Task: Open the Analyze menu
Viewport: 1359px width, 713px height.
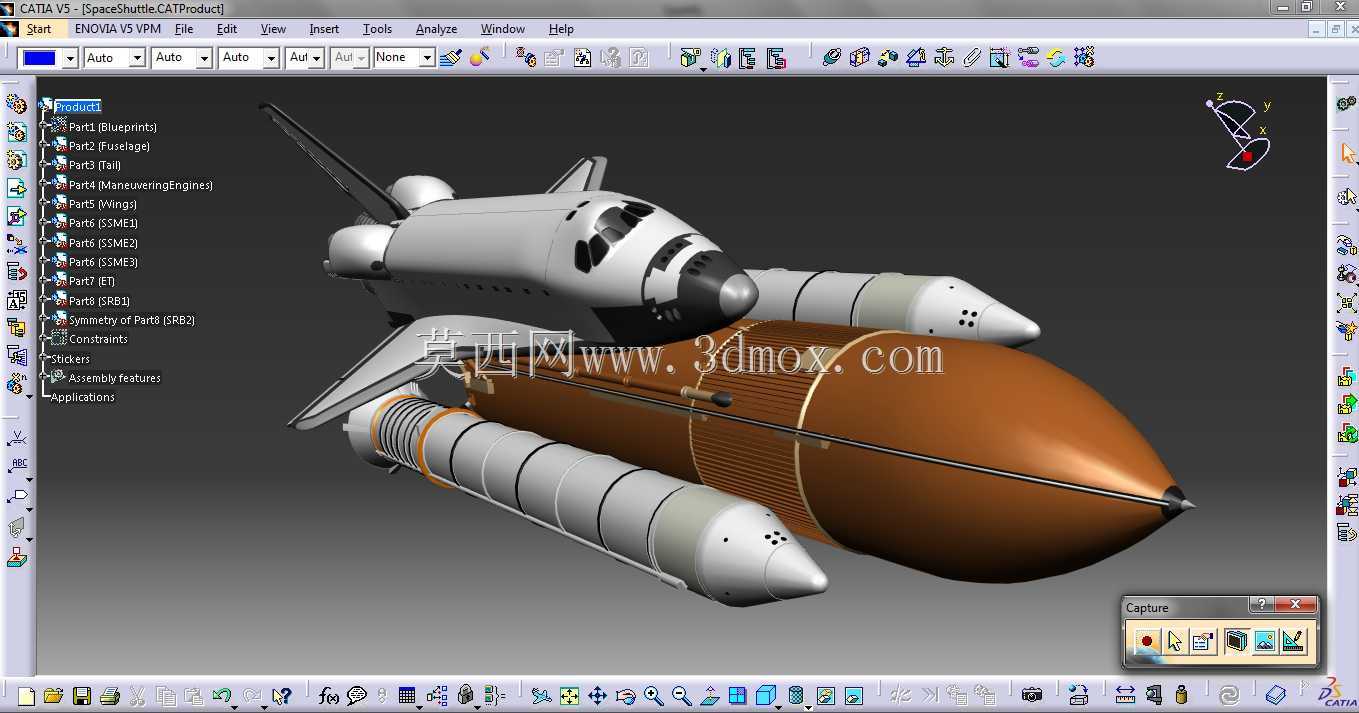Action: click(436, 29)
